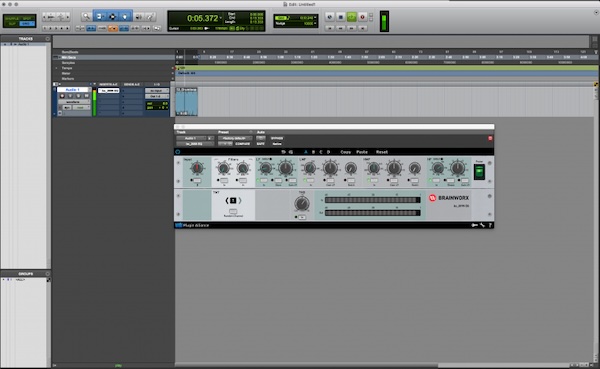Open the wrench settings in plugin footer

pyautogui.click(x=483, y=225)
